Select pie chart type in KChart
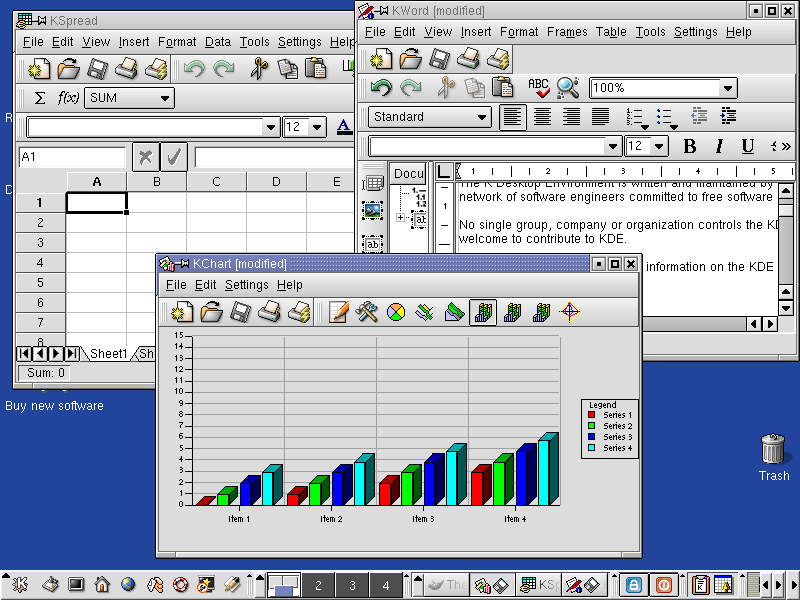This screenshot has width=800, height=600. (396, 312)
